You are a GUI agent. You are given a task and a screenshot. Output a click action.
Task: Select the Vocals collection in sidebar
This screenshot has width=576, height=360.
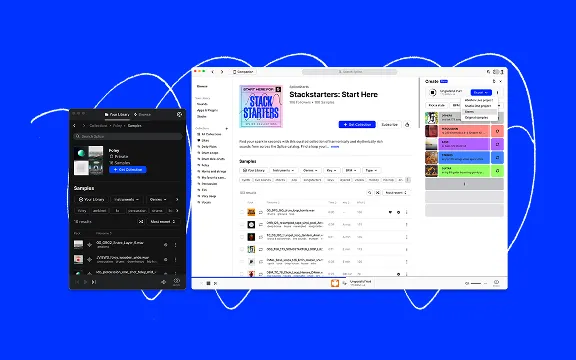pyautogui.click(x=205, y=202)
